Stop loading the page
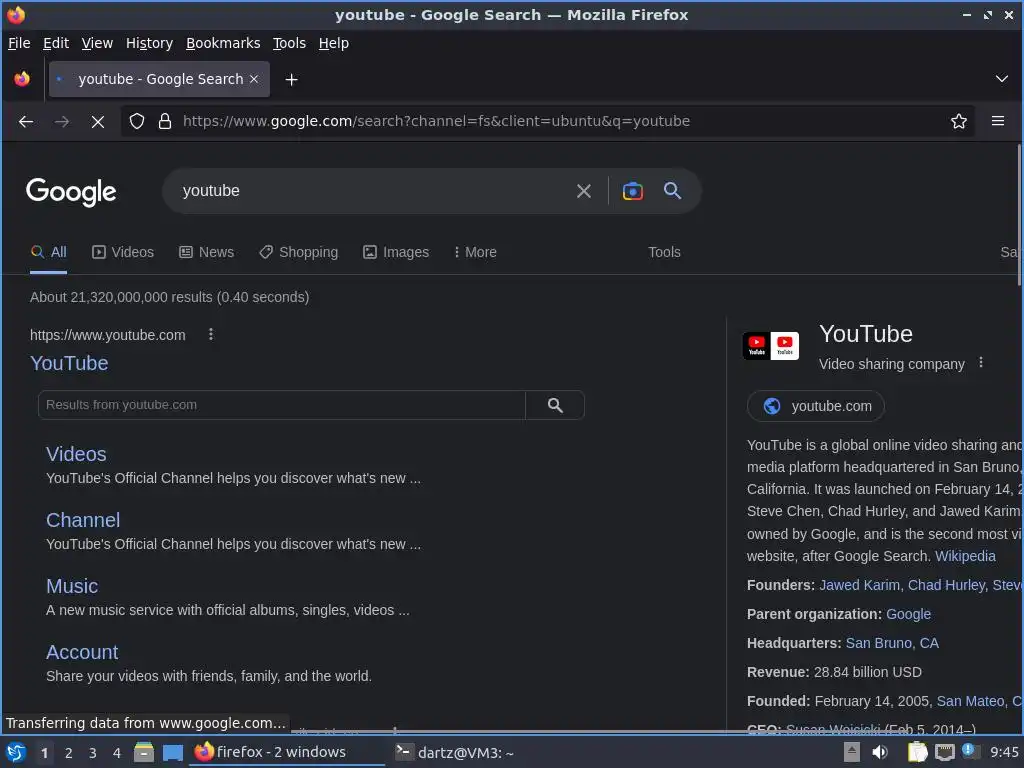The image size is (1024, 768). pos(98,121)
